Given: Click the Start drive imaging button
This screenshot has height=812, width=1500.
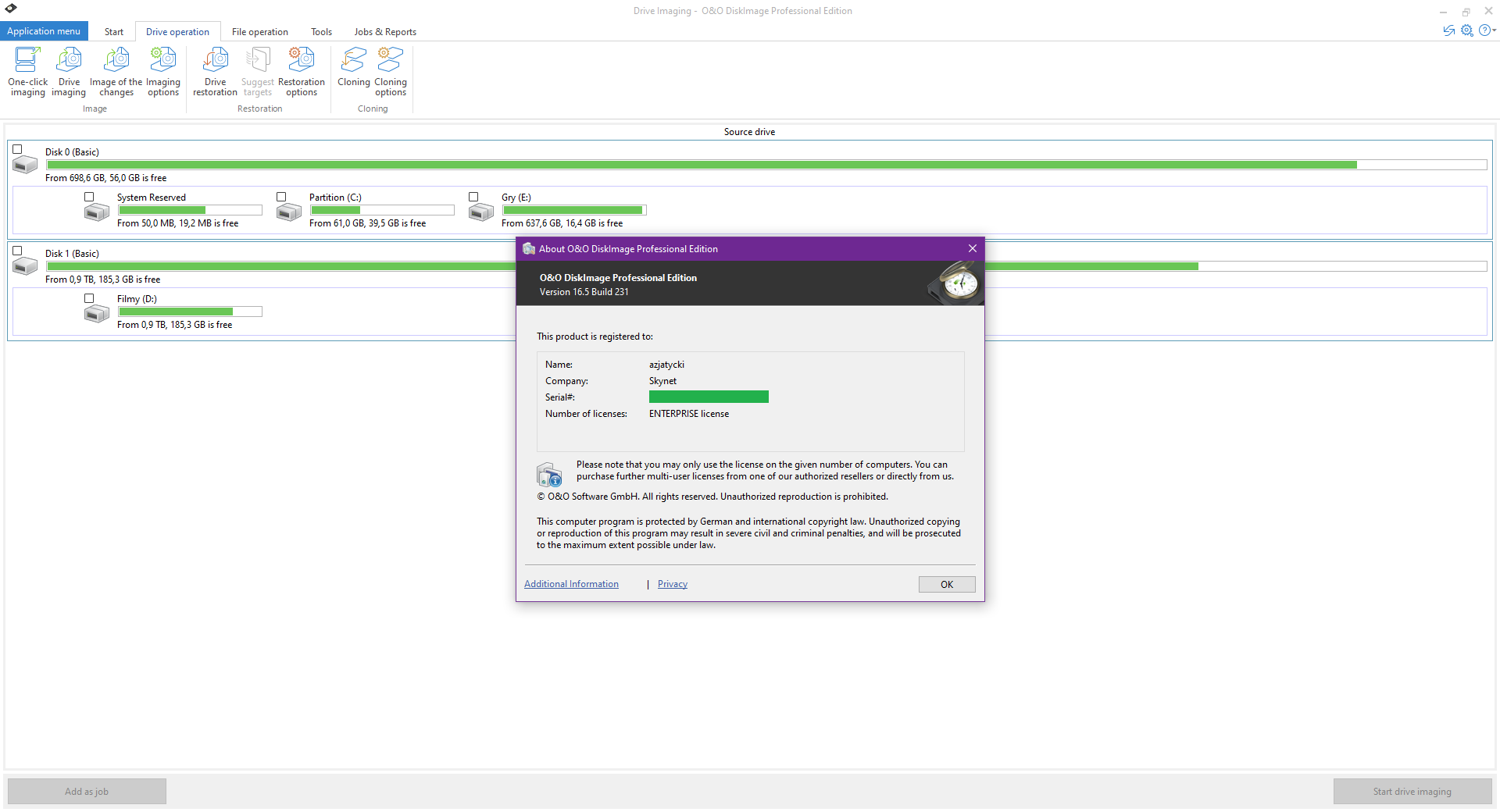Looking at the screenshot, I should click(x=1412, y=791).
